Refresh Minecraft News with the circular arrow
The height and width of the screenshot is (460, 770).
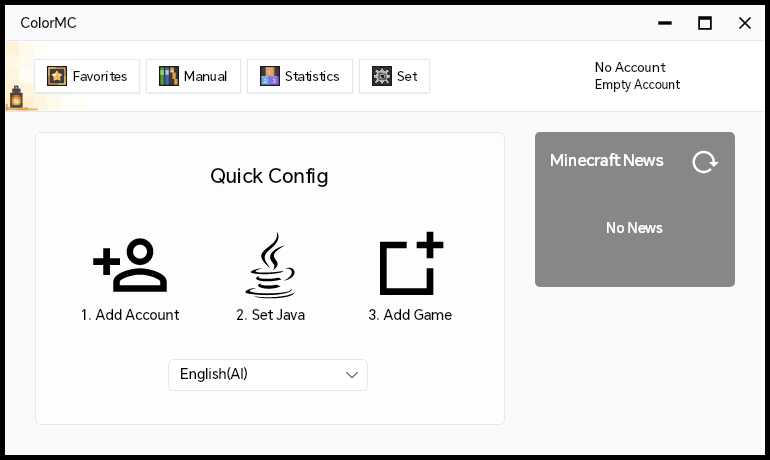[705, 162]
